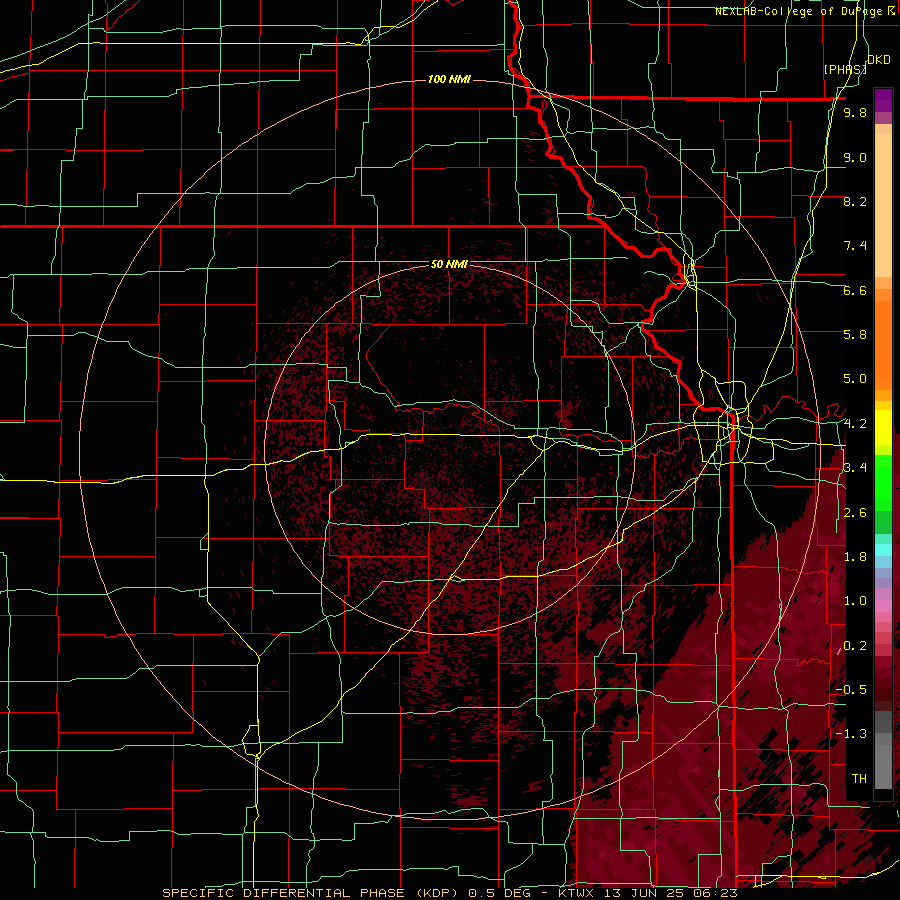Click the 4.2 value on the scale

tap(855, 424)
